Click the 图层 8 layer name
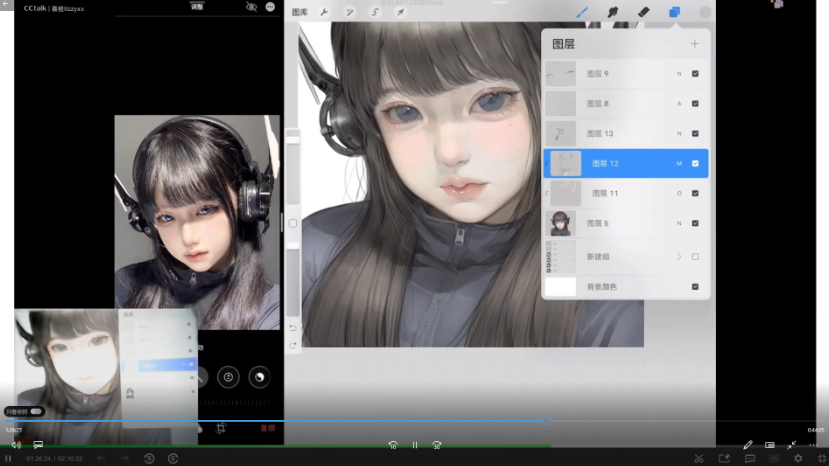829x466 pixels. (597, 104)
